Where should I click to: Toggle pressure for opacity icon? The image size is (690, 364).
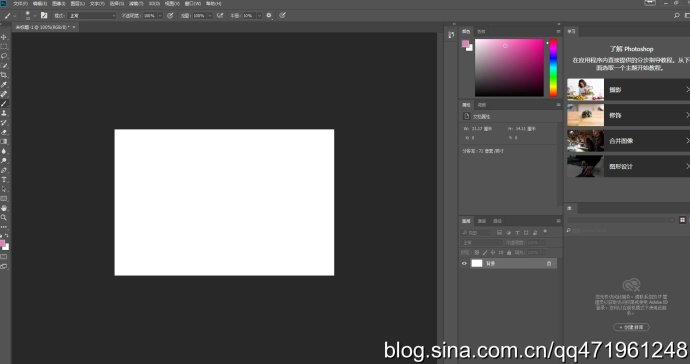170,15
